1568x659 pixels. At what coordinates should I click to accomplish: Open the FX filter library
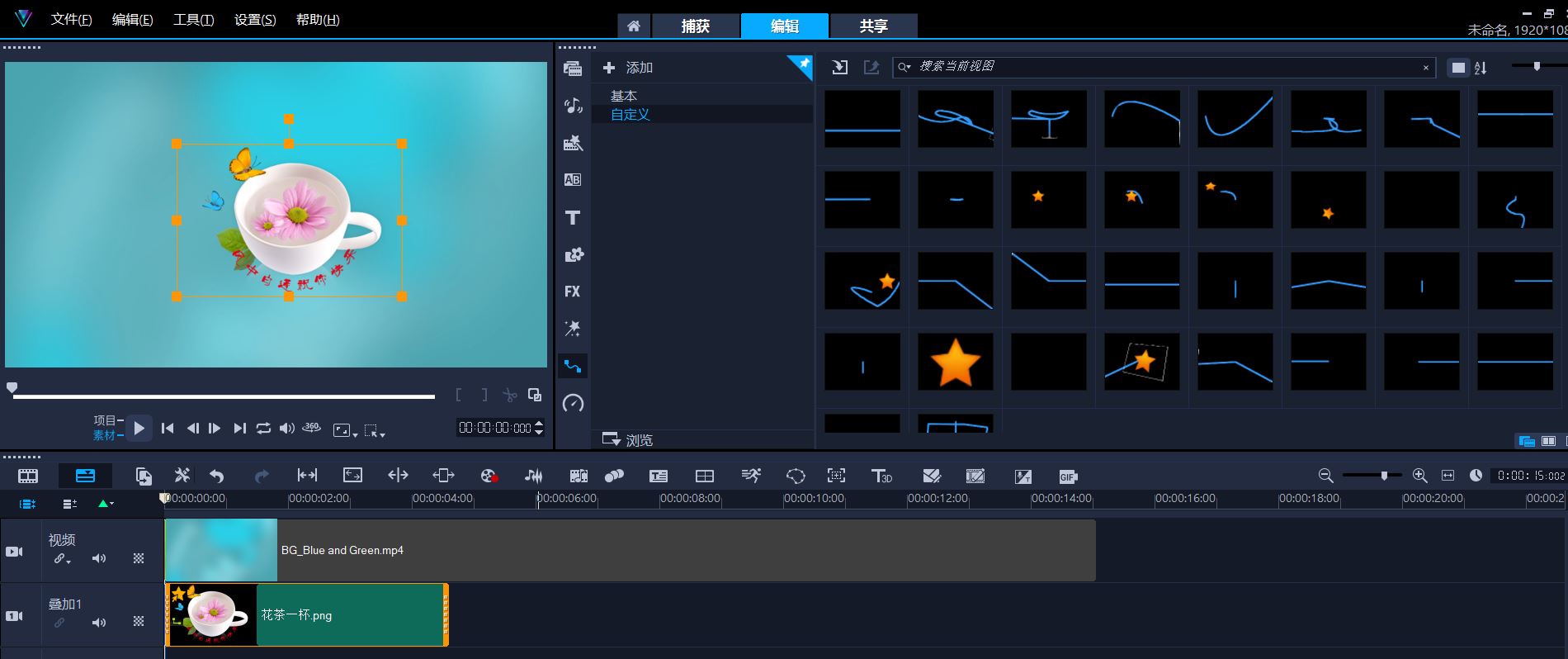(573, 292)
